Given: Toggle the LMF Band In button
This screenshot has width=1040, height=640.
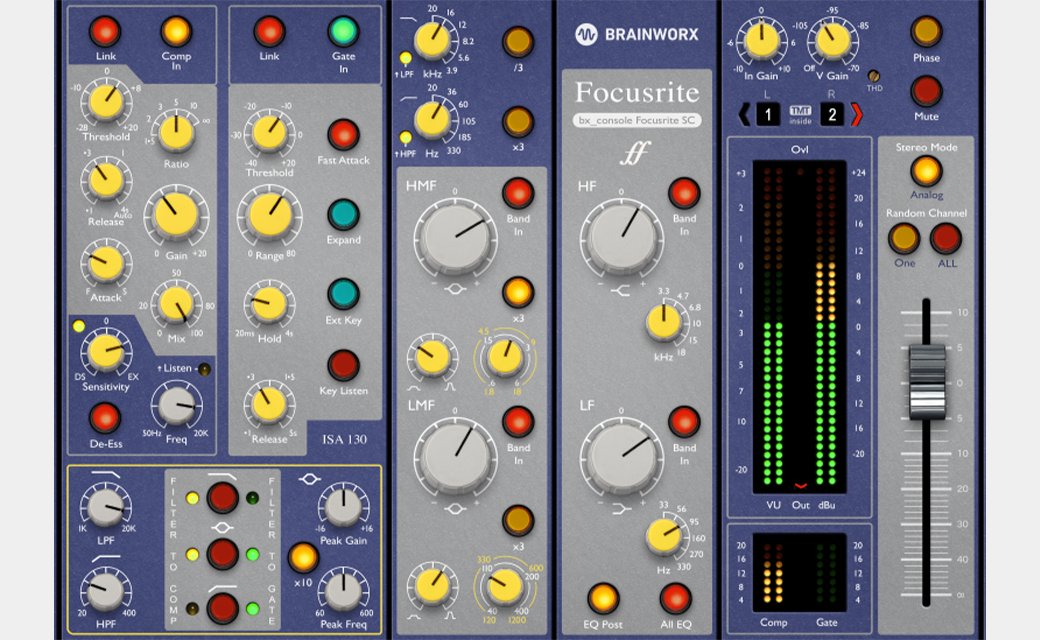Looking at the screenshot, I should (x=517, y=422).
